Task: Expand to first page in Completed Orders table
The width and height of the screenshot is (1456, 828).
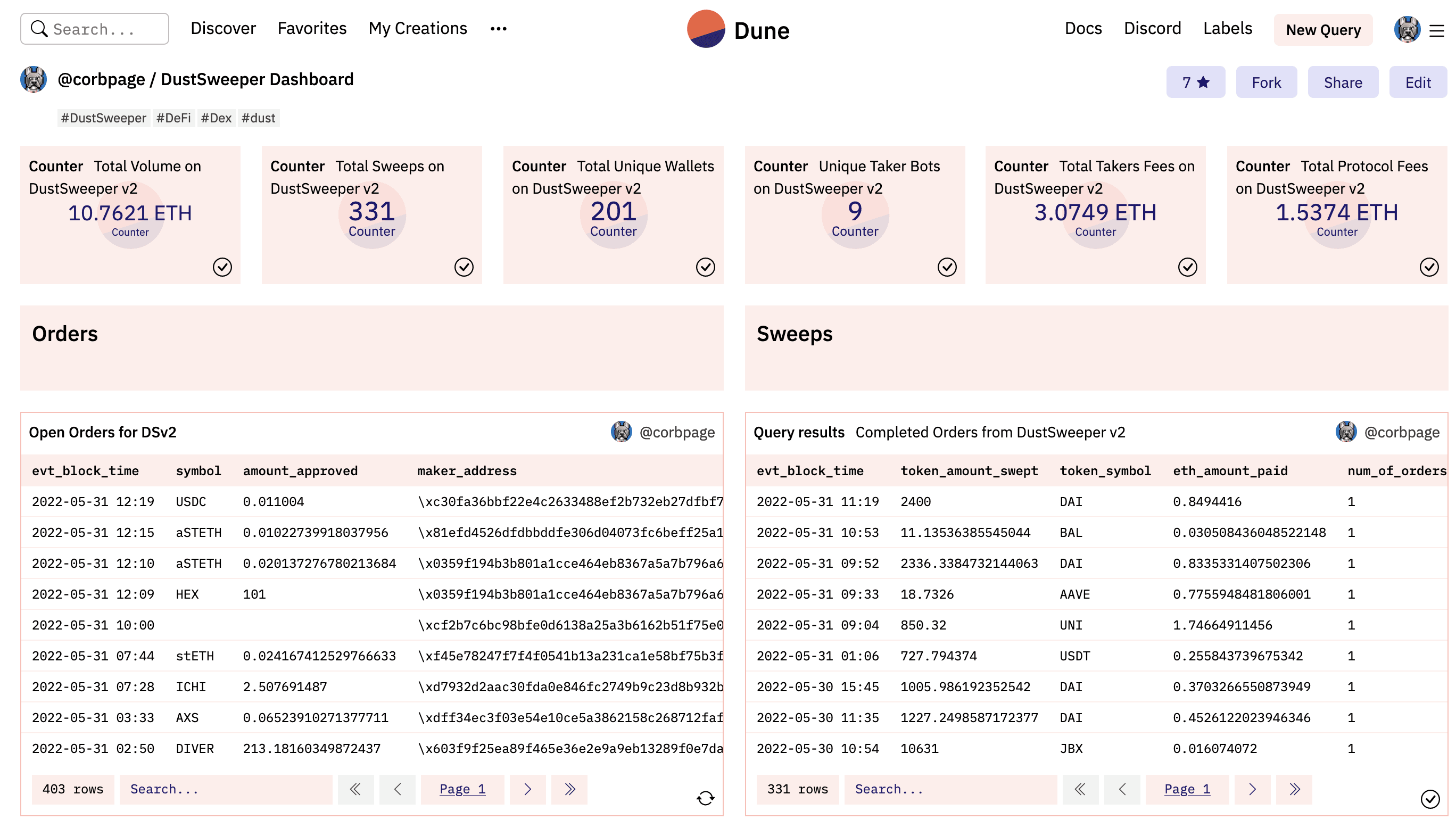Action: click(1080, 789)
